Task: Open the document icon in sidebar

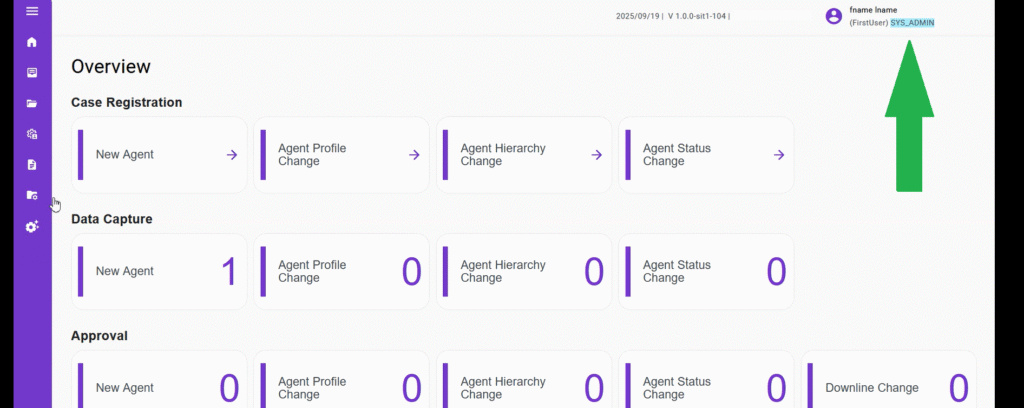Action: pos(32,164)
